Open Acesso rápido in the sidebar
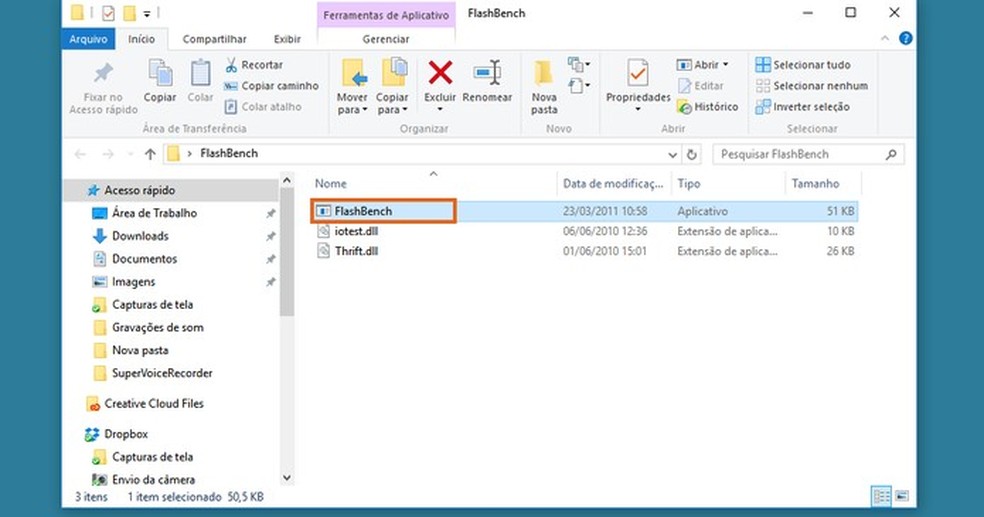The width and height of the screenshot is (984, 517). coord(139,190)
